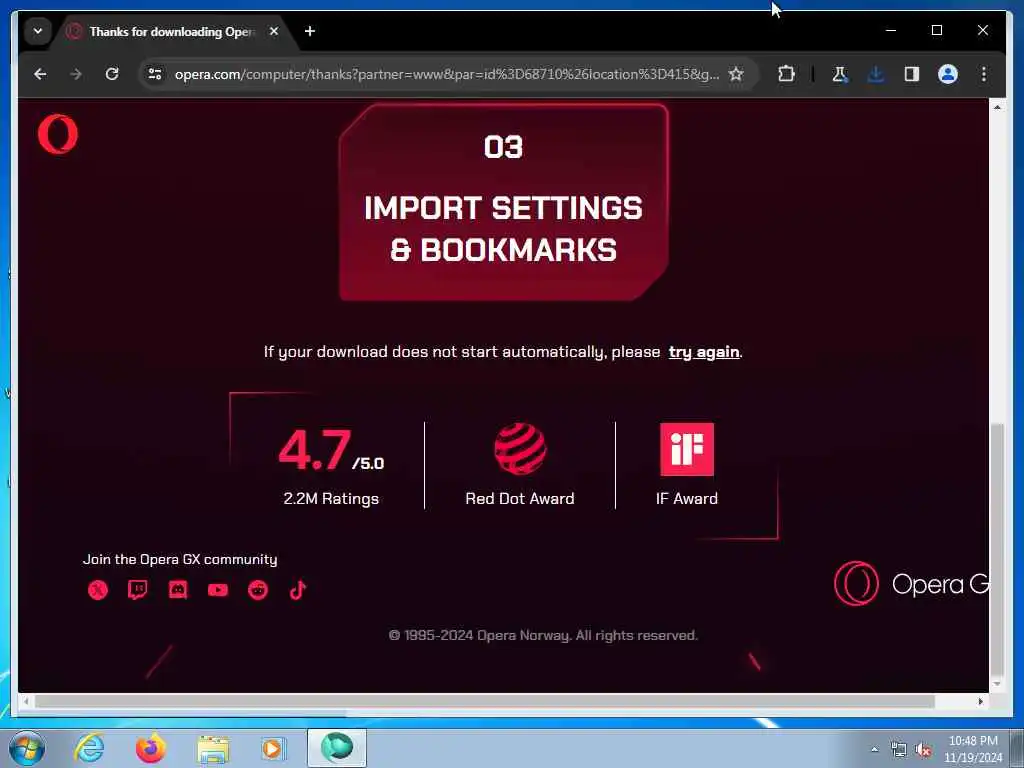Click the Opera logo at page top-left

57,134
